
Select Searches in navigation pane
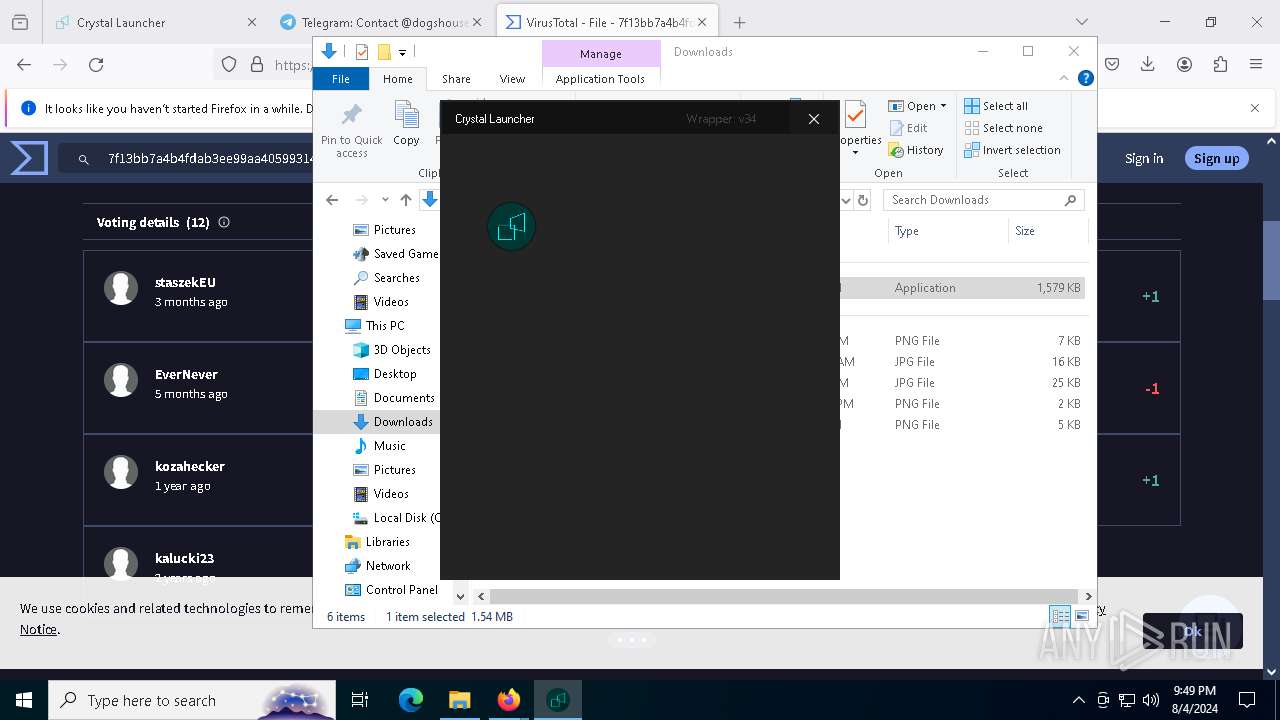pyautogui.click(x=386, y=278)
